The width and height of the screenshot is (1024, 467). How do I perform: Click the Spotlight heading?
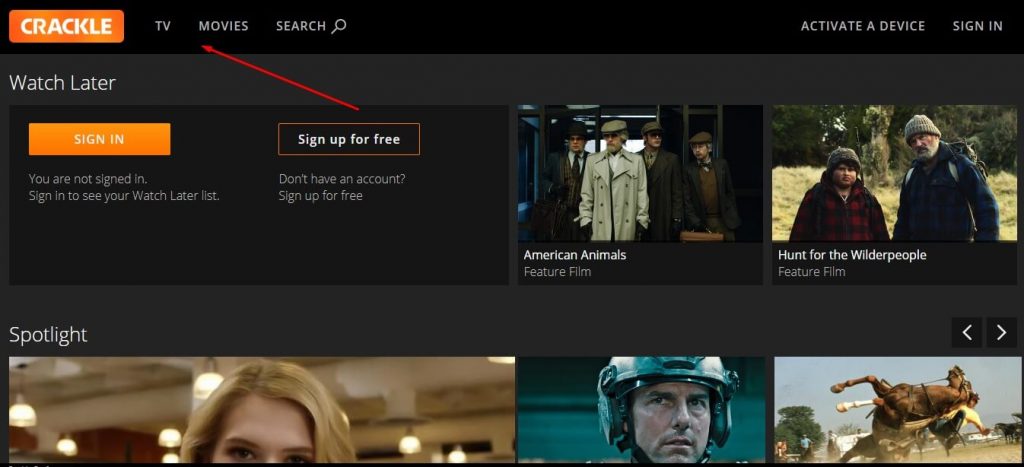point(48,335)
